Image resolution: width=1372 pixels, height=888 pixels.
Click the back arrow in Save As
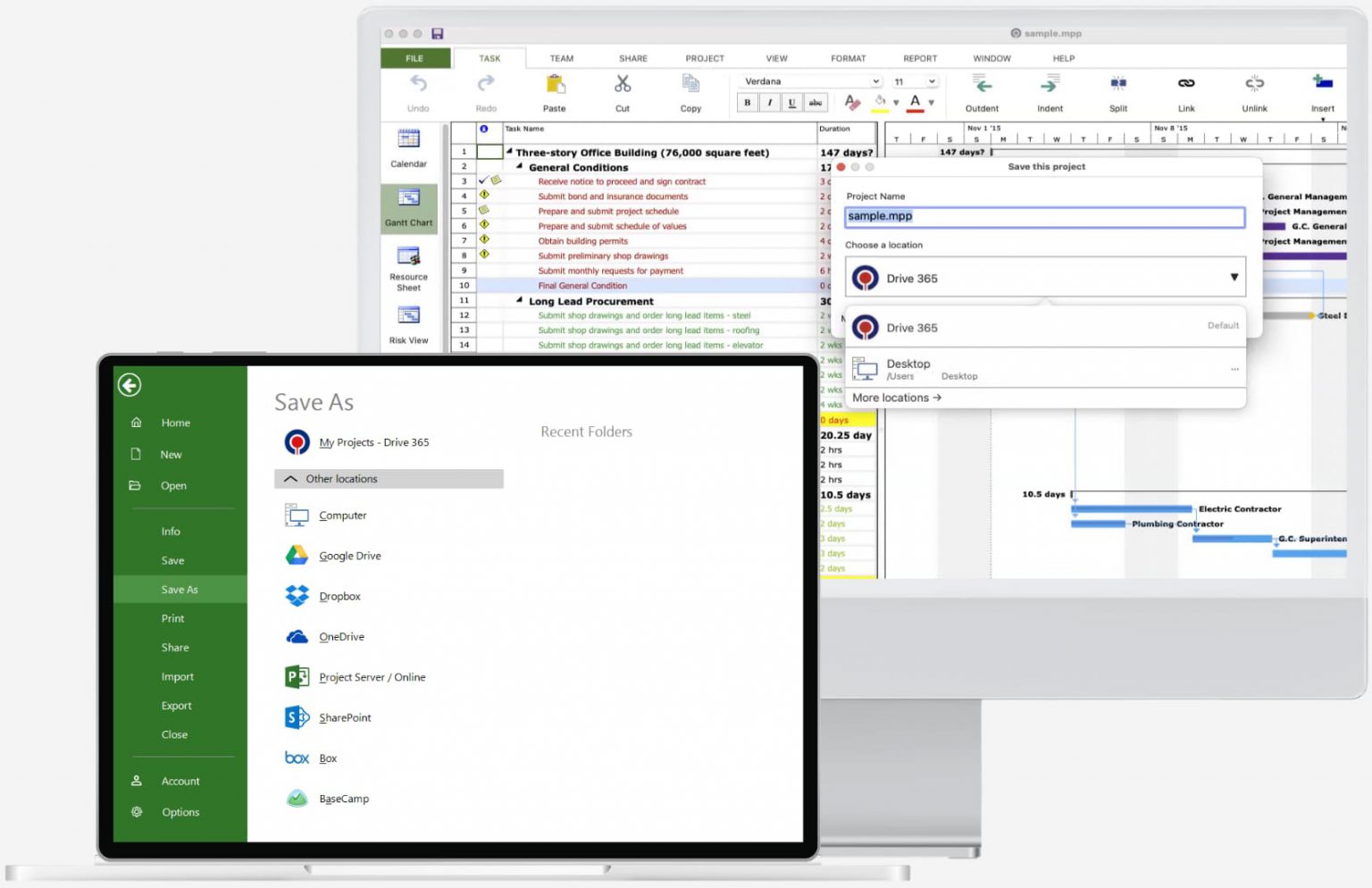130,385
